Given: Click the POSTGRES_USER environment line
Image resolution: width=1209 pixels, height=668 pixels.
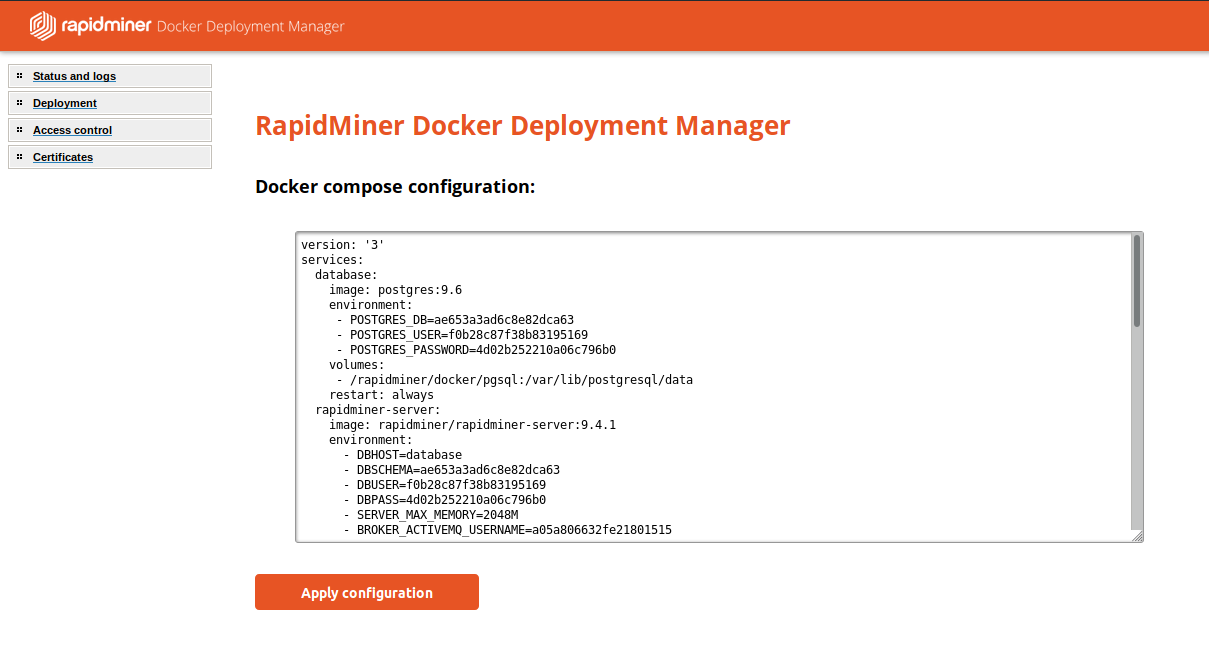Looking at the screenshot, I should click(462, 335).
